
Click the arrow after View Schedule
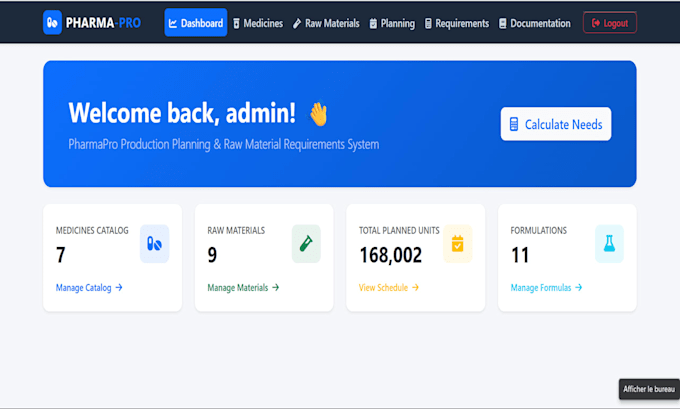(415, 288)
